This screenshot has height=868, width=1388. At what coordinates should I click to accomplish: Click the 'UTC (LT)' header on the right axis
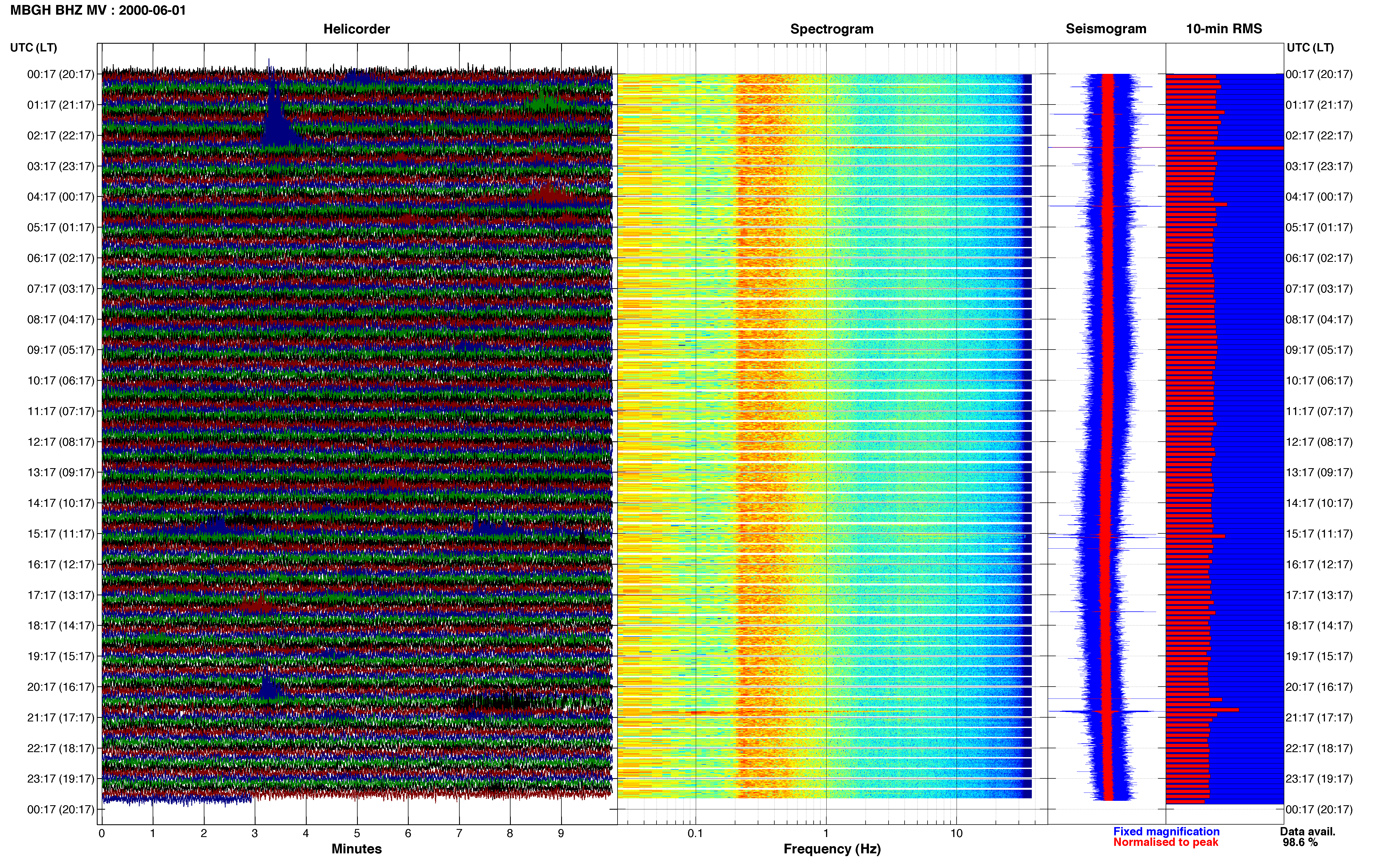[x=1310, y=48]
